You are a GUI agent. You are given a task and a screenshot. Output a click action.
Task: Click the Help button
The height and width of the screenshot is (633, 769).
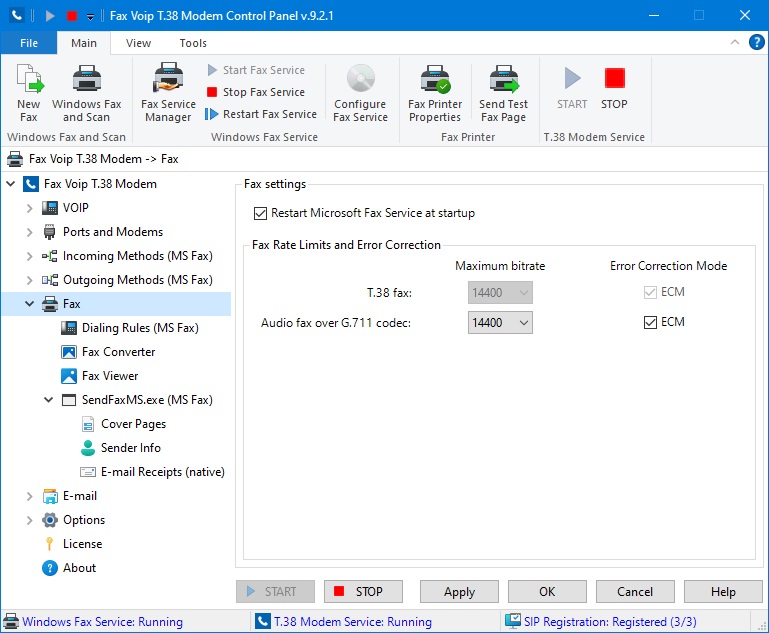(x=723, y=592)
